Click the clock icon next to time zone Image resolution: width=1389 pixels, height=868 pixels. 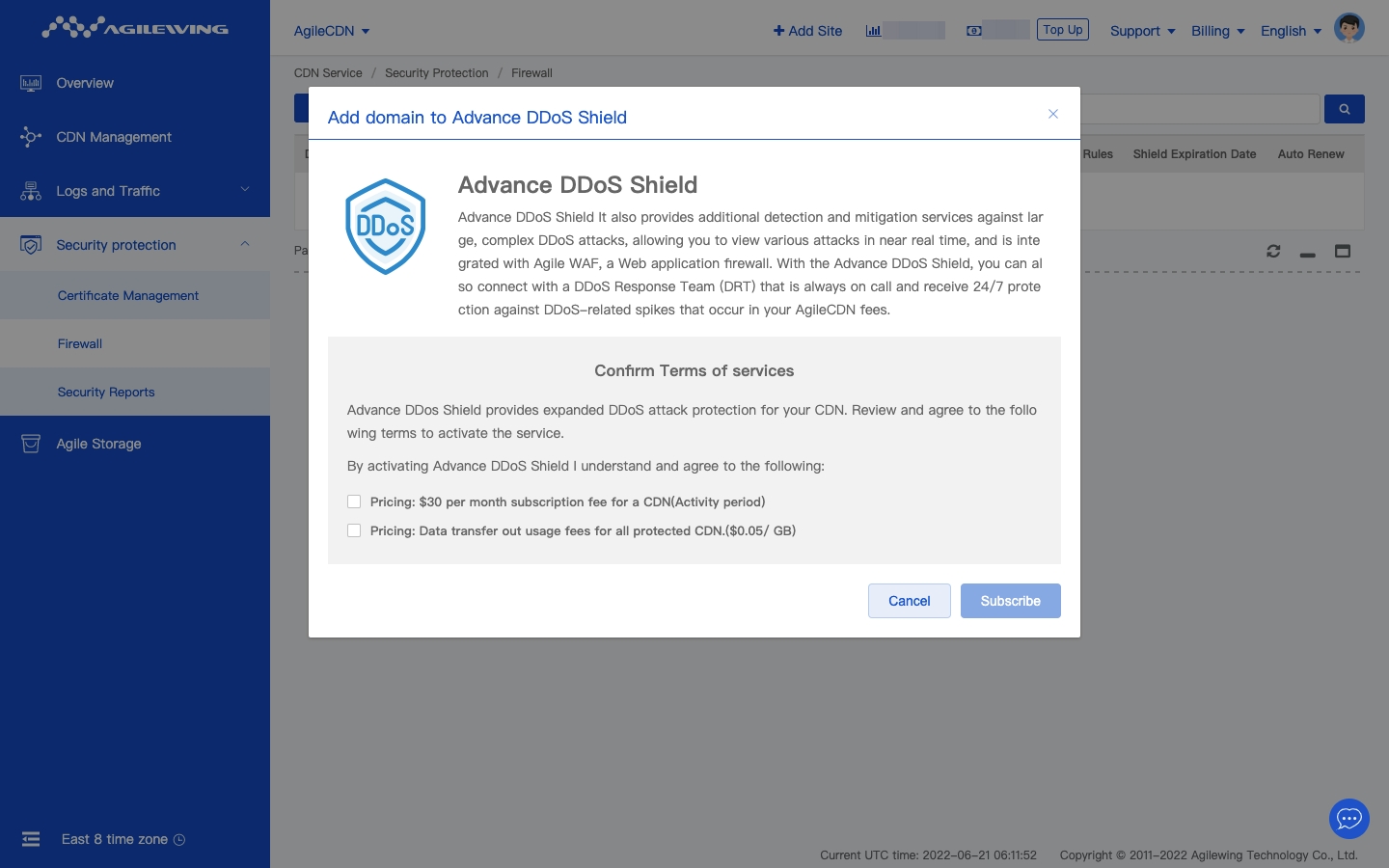tap(178, 840)
